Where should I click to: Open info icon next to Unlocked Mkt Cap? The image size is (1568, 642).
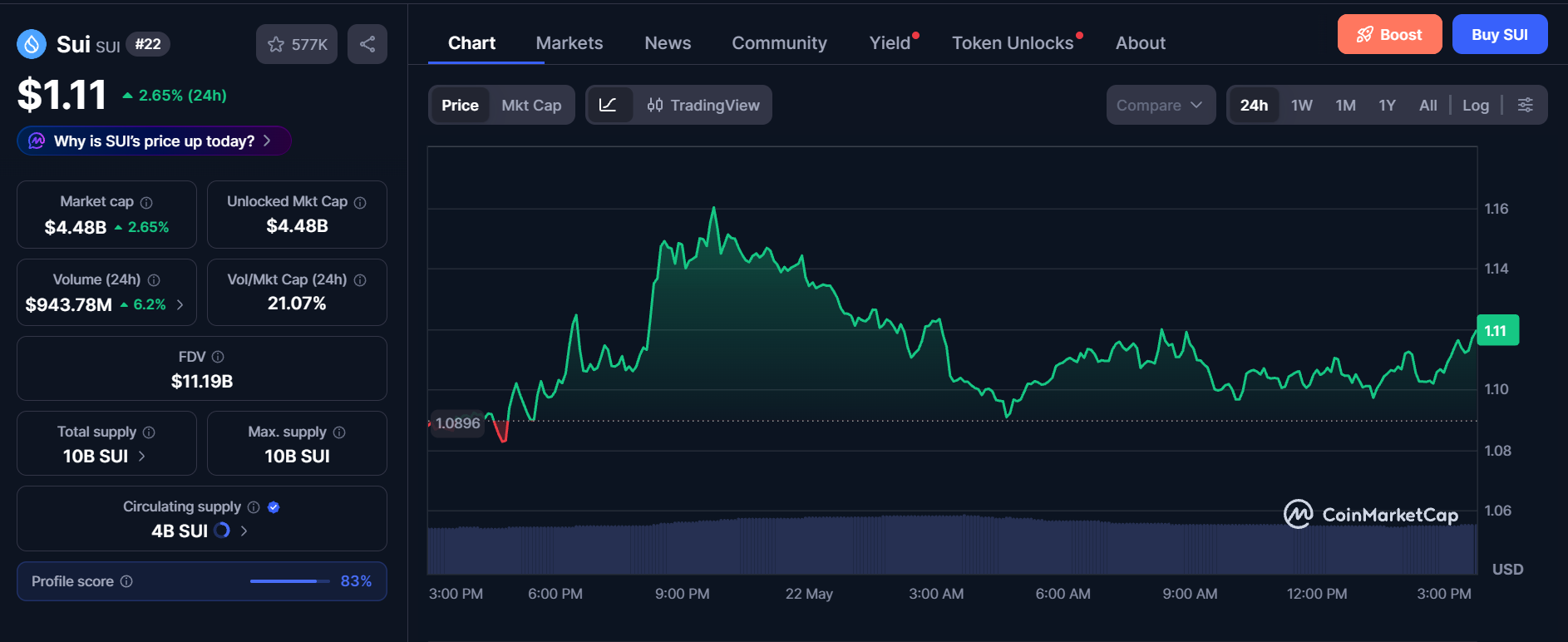(360, 202)
